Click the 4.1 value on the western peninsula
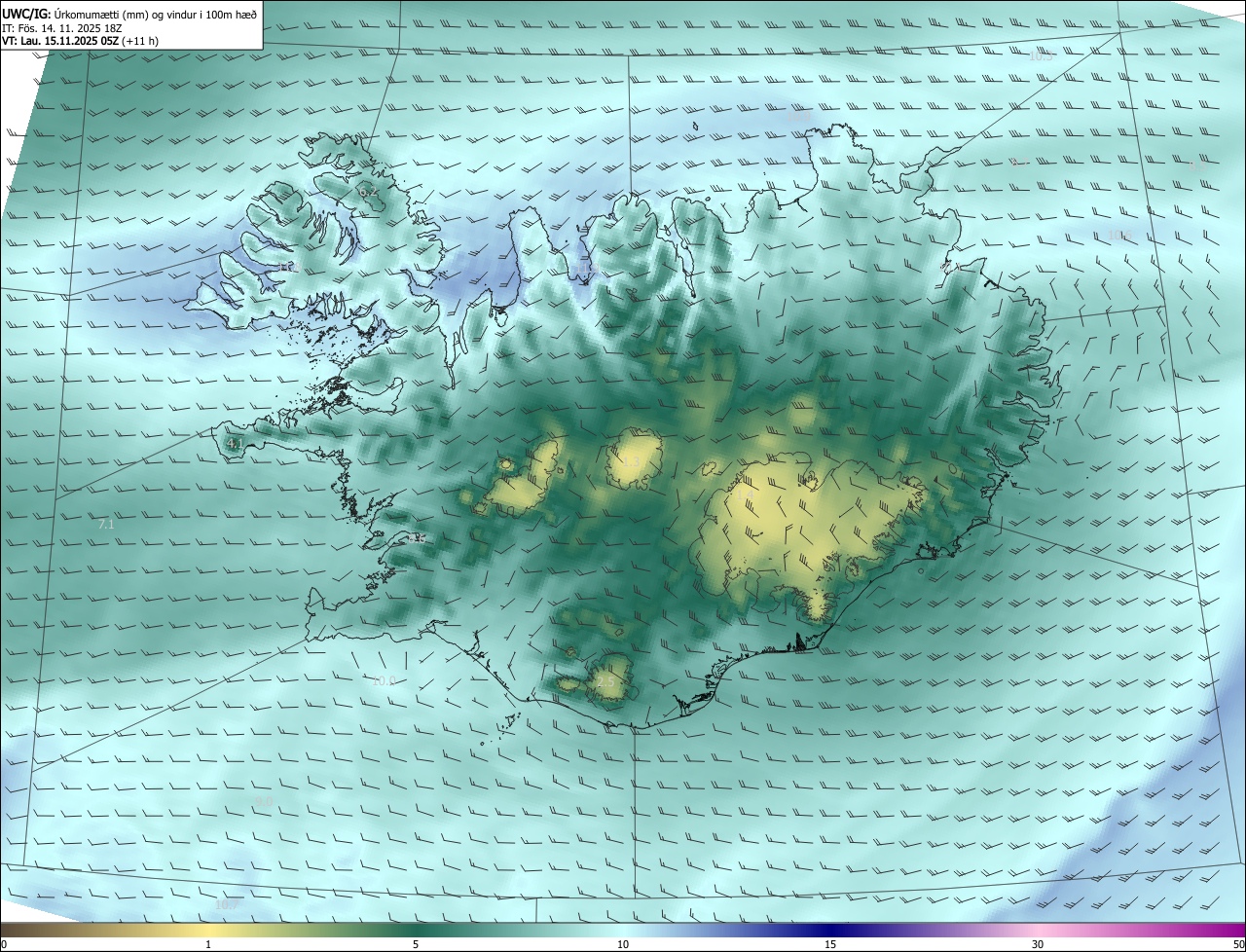Screen dimensions: 1246x952 pyautogui.click(x=235, y=443)
